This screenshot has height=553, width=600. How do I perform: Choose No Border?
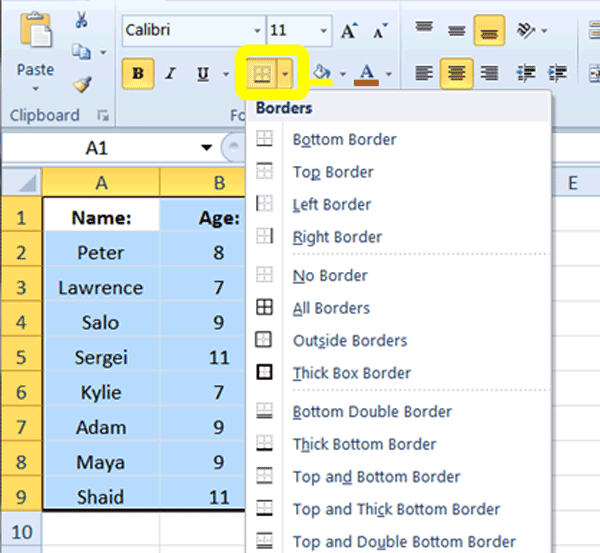click(398, 276)
